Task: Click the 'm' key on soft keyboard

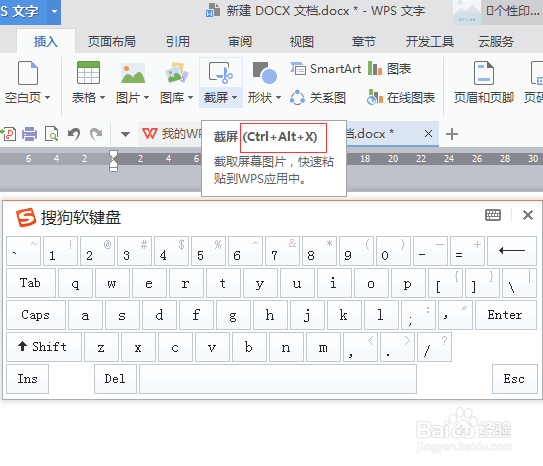Action: (x=323, y=347)
